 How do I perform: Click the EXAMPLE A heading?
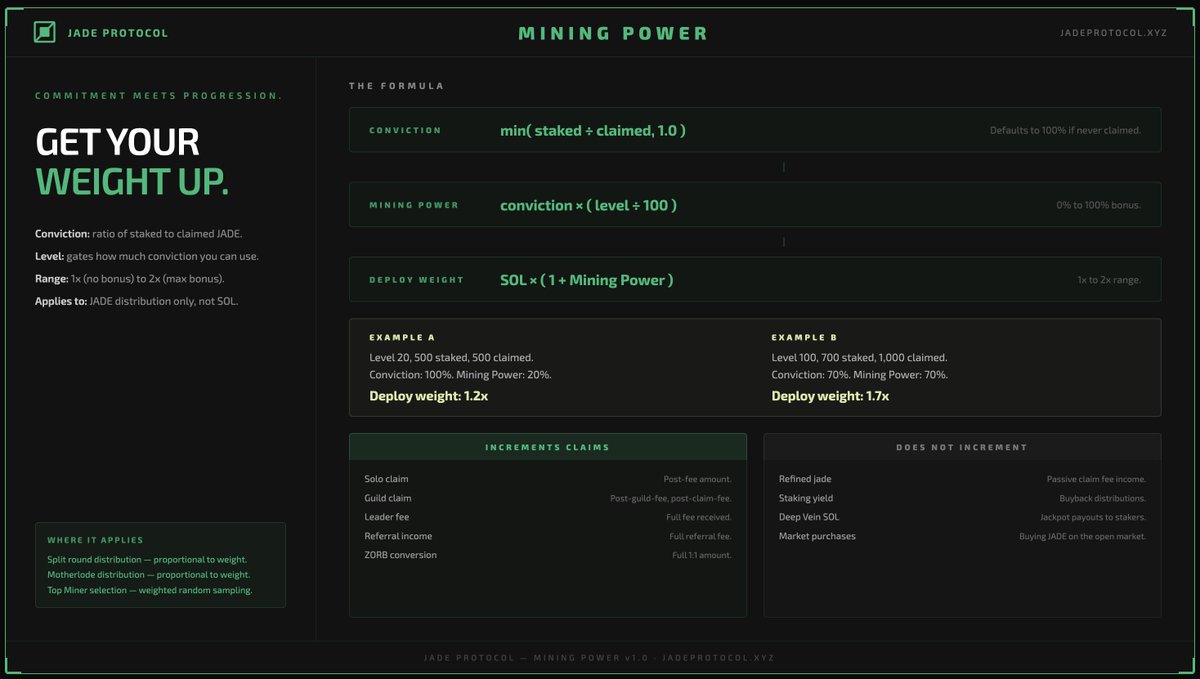[x=402, y=338]
